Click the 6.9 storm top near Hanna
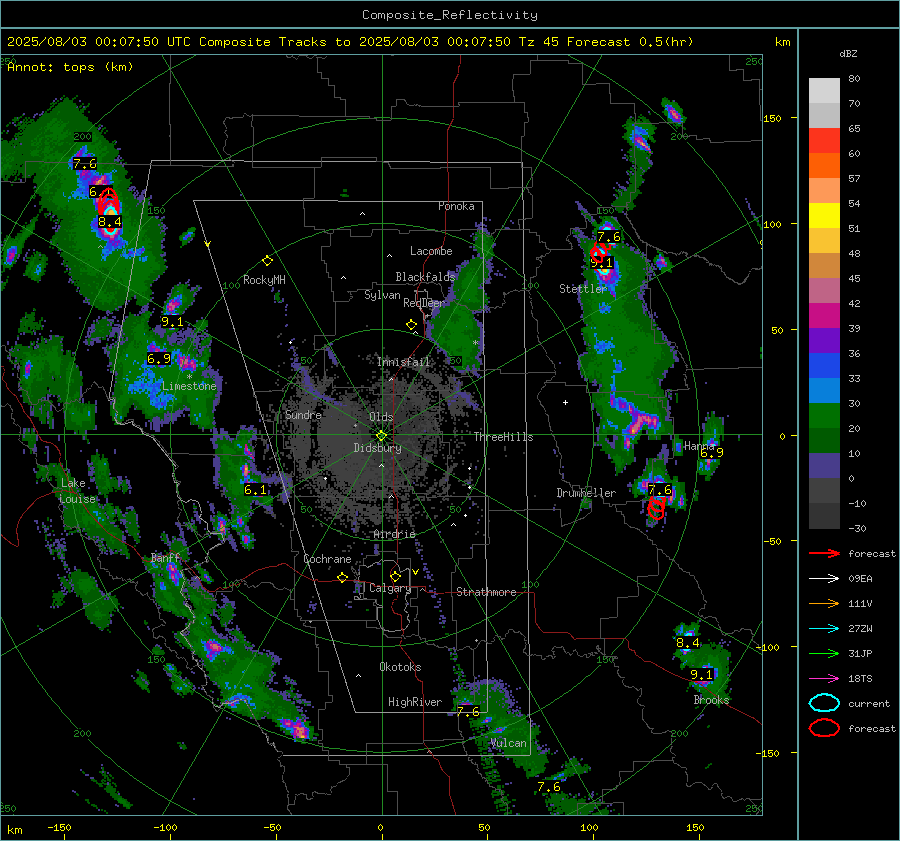 (x=712, y=453)
